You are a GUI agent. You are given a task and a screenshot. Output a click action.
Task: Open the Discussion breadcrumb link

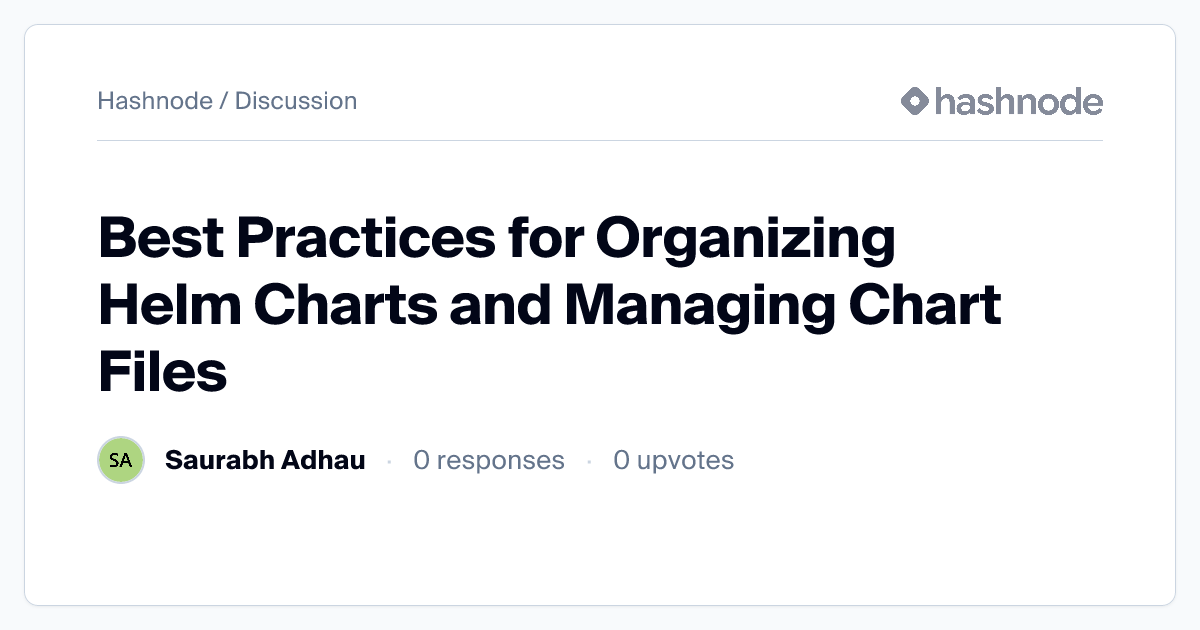(296, 101)
